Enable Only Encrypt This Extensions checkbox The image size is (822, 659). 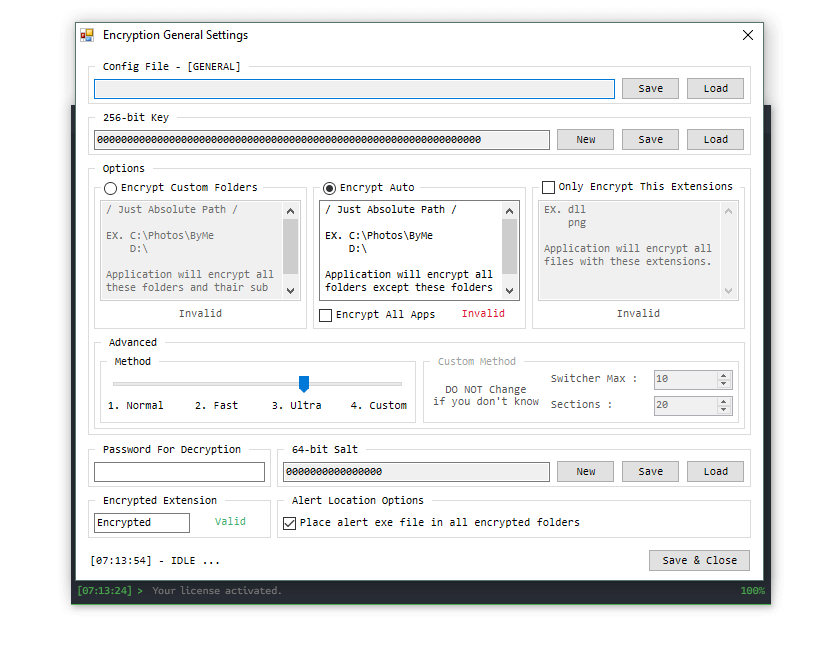(548, 187)
